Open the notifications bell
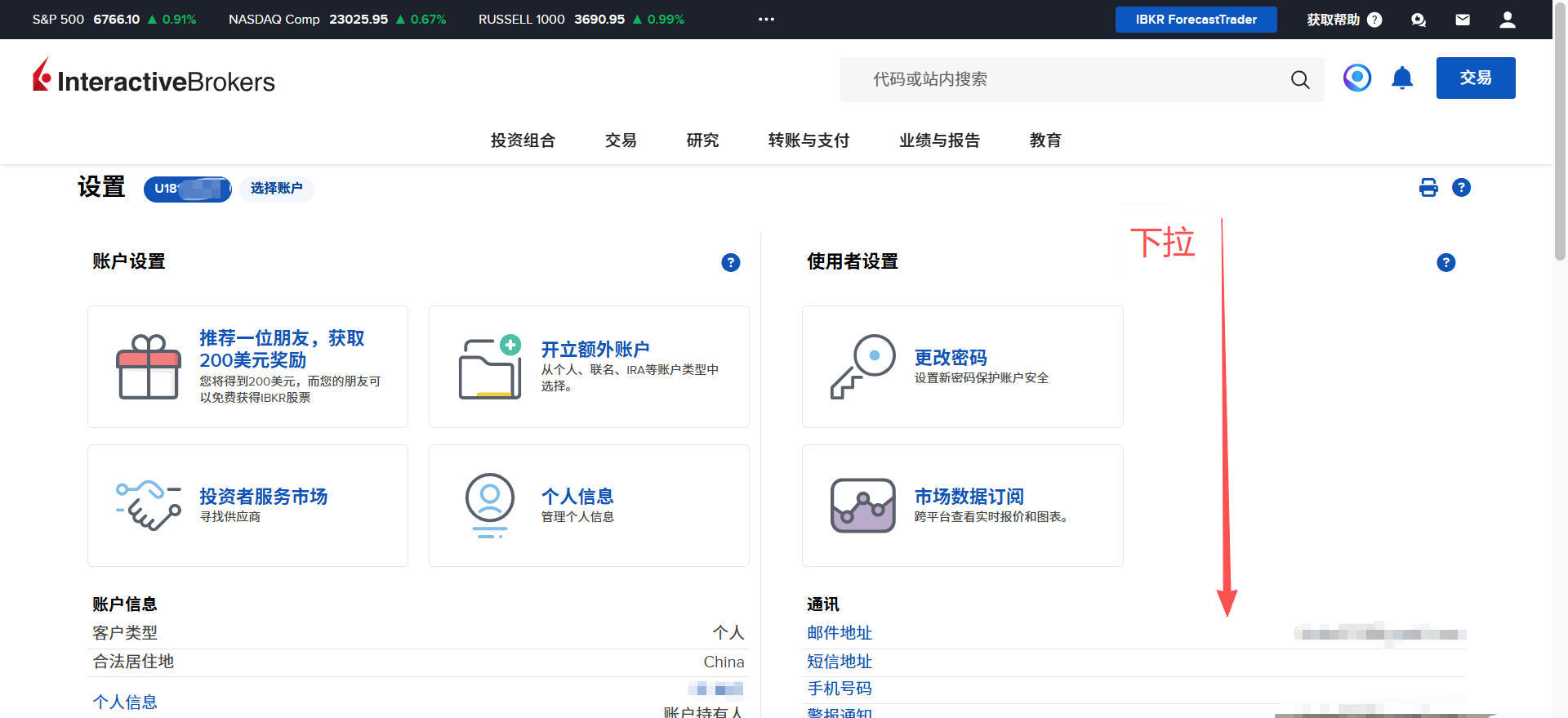 [x=1402, y=78]
